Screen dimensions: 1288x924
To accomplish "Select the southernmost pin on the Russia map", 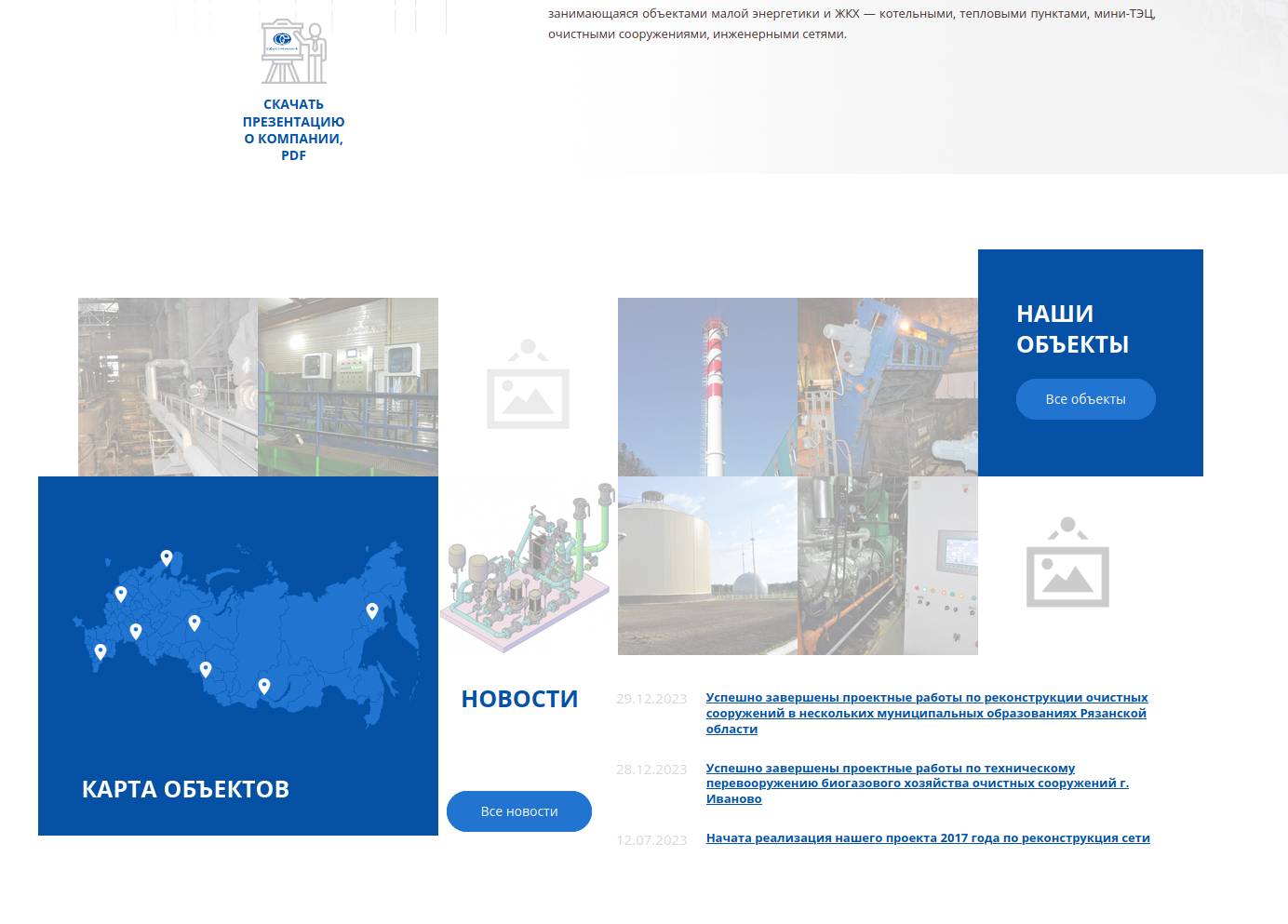I will pyautogui.click(x=264, y=687).
